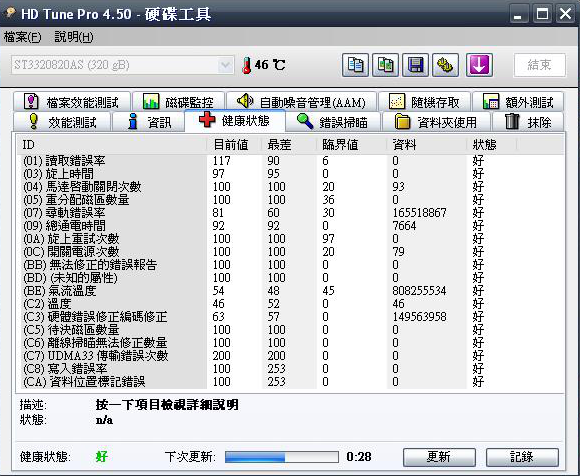The image size is (580, 476).
Task: Switch to the 效能測試 benchmark tab
Action: click(x=62, y=122)
